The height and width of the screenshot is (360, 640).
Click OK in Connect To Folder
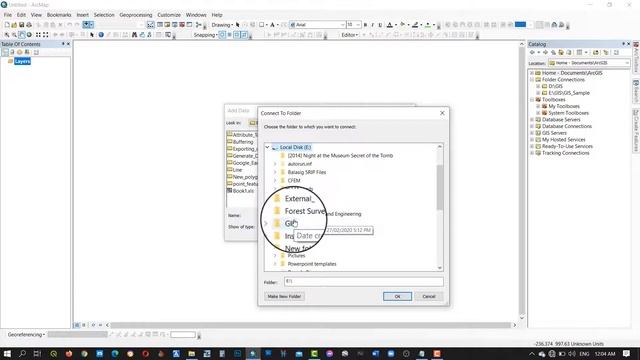point(397,296)
